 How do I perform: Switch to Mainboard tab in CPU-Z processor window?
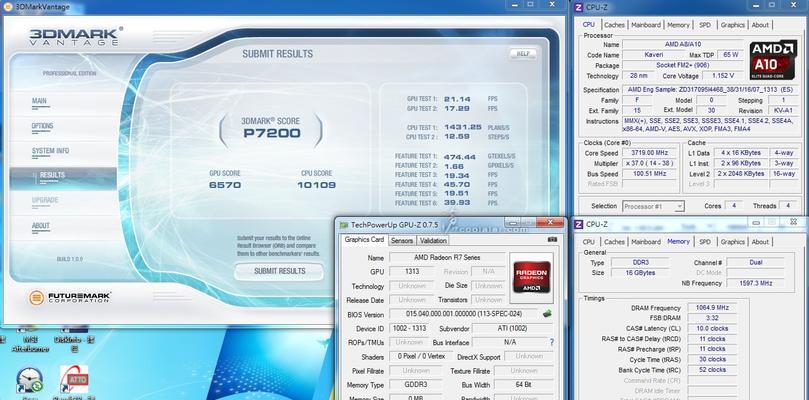646,25
